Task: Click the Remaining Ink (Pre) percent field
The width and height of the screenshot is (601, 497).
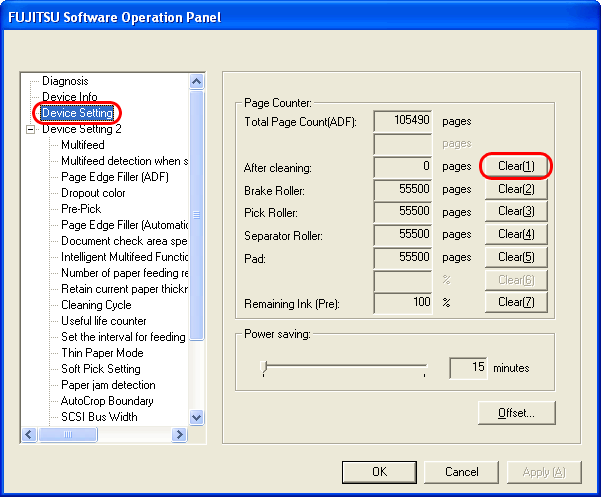Action: (x=403, y=303)
